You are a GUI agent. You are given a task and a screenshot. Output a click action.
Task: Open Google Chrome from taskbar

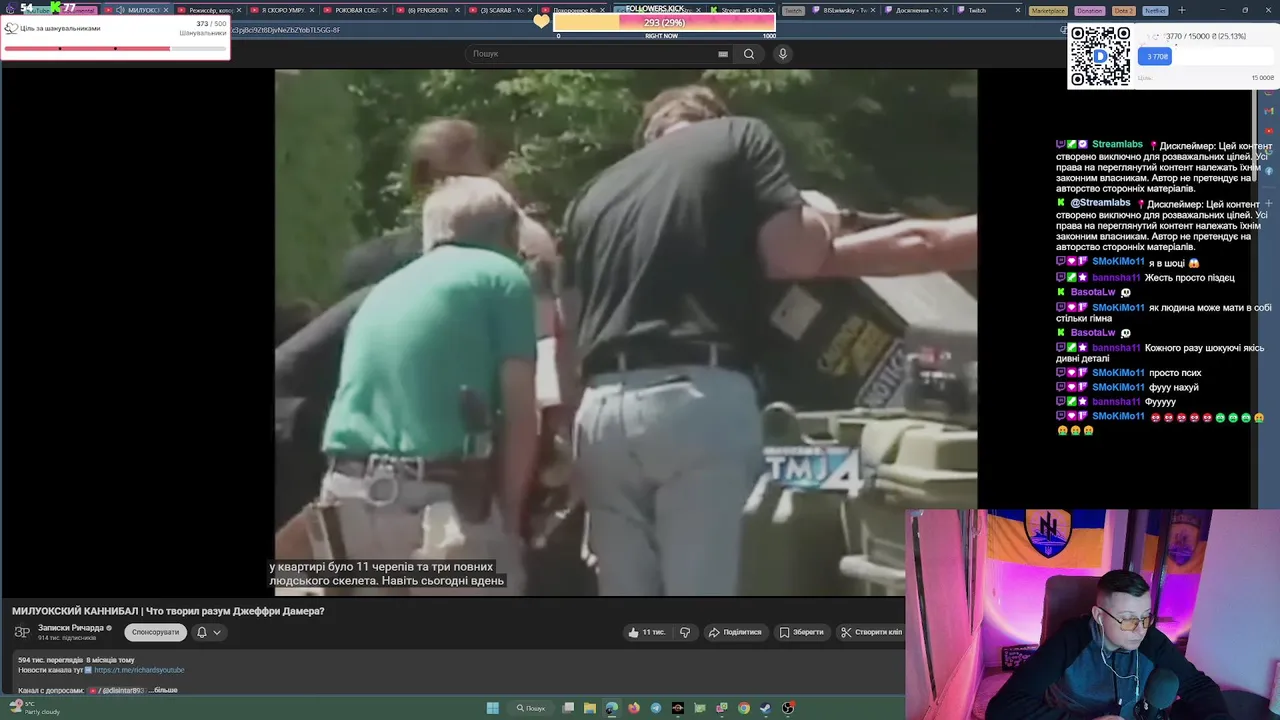pos(744,708)
